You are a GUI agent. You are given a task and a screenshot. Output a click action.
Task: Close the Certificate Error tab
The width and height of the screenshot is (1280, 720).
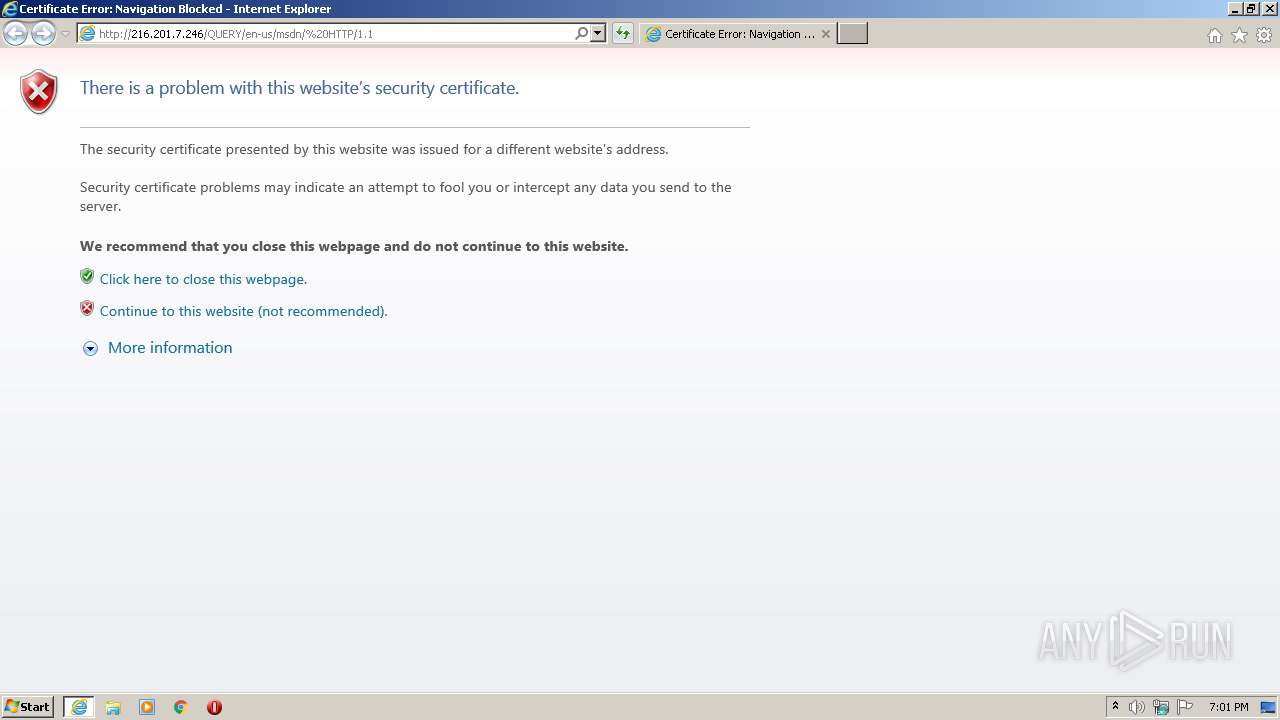(x=825, y=34)
